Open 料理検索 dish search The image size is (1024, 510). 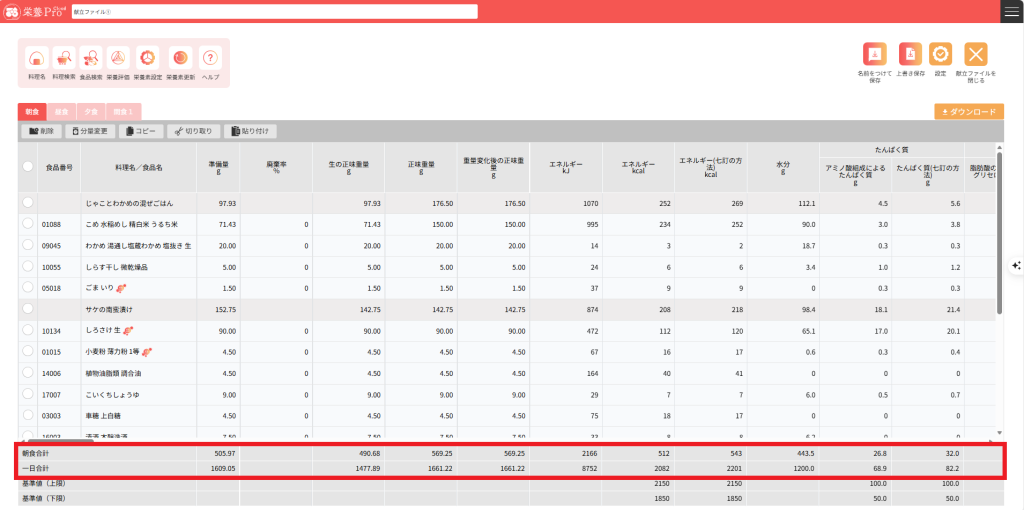pos(64,60)
